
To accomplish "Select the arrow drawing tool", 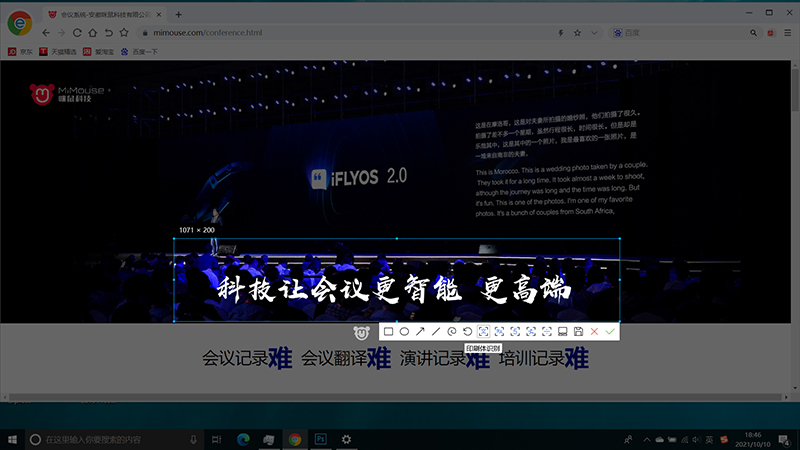I will pos(420,332).
